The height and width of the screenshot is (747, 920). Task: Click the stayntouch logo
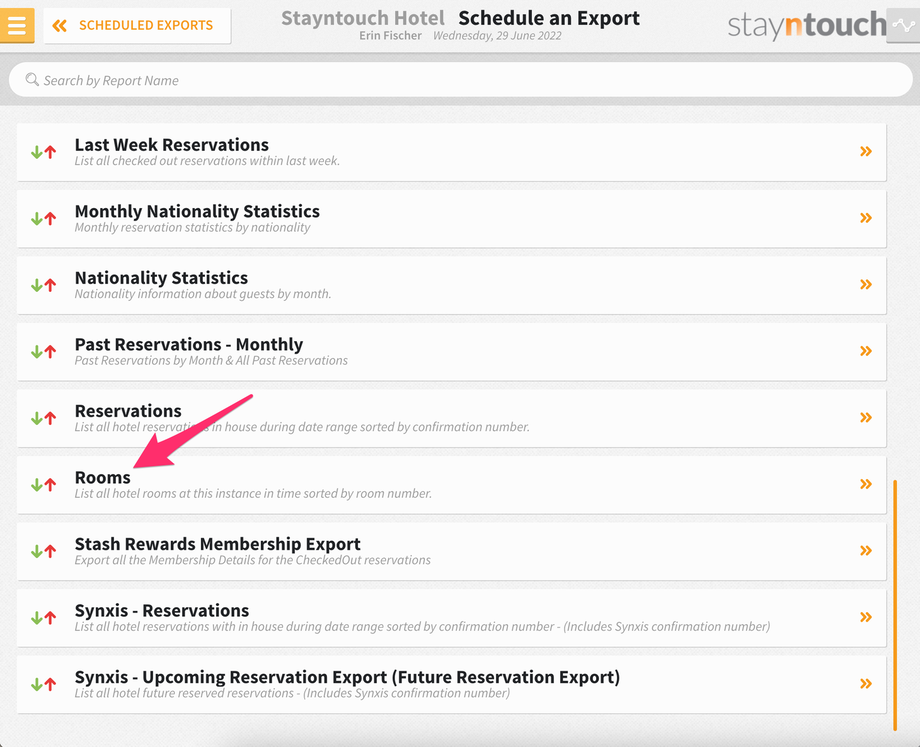807,25
